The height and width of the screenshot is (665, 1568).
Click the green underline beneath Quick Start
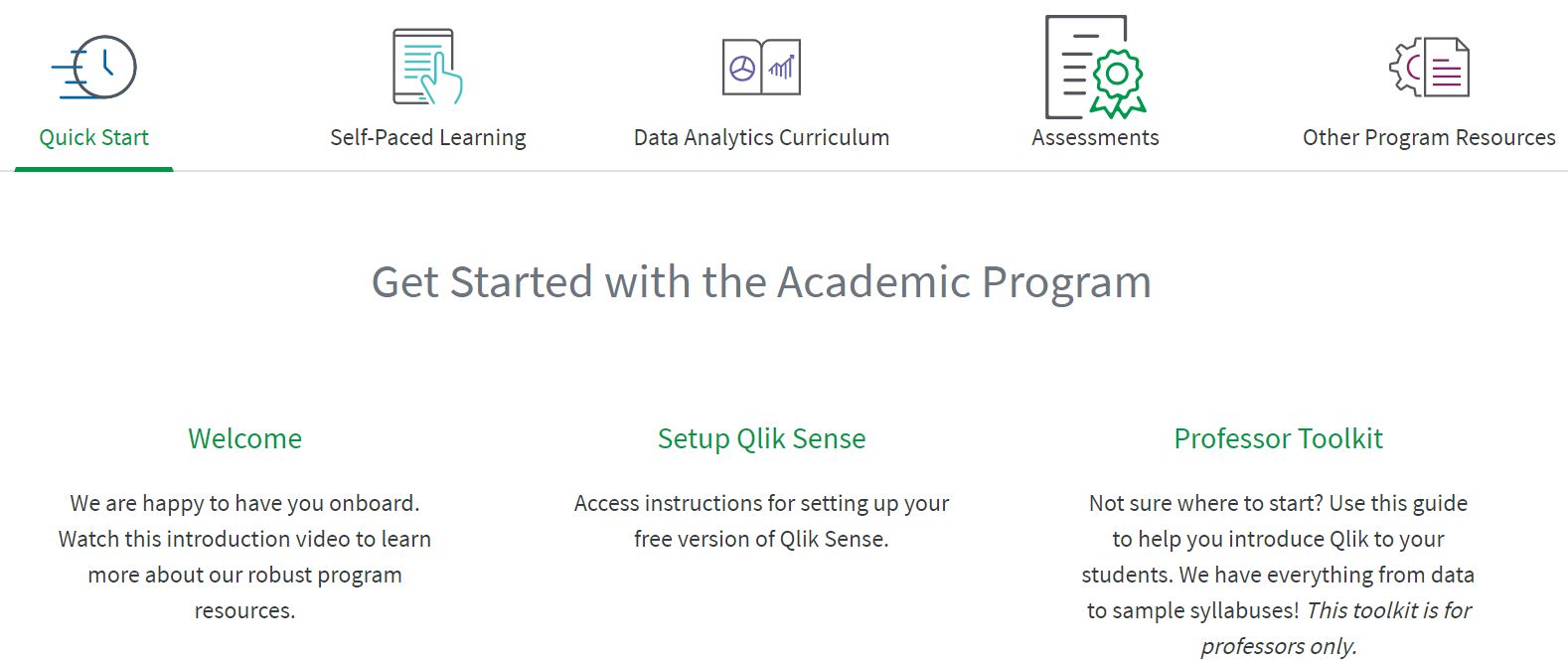coord(93,169)
